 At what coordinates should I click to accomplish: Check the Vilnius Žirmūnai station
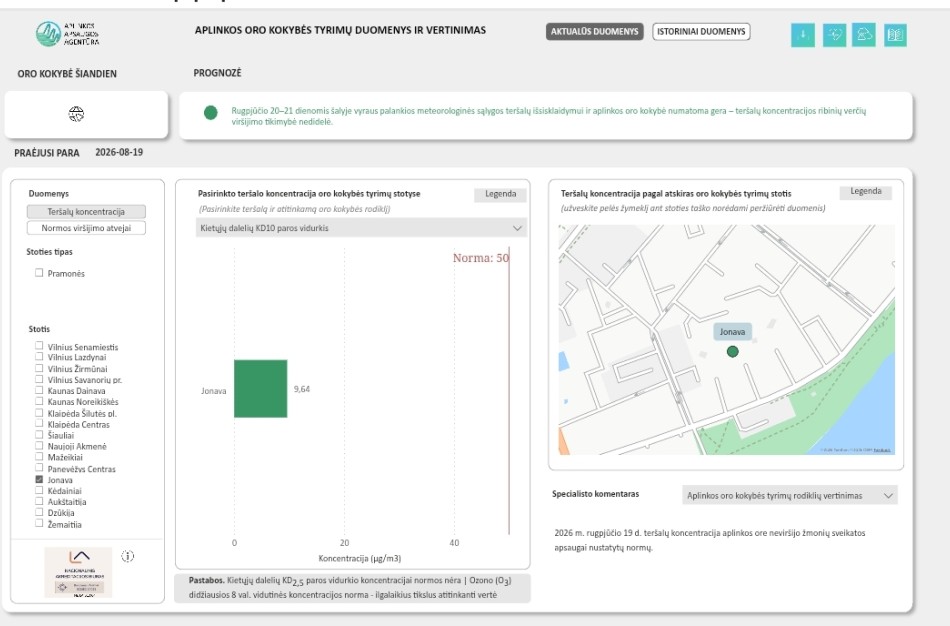(39, 368)
